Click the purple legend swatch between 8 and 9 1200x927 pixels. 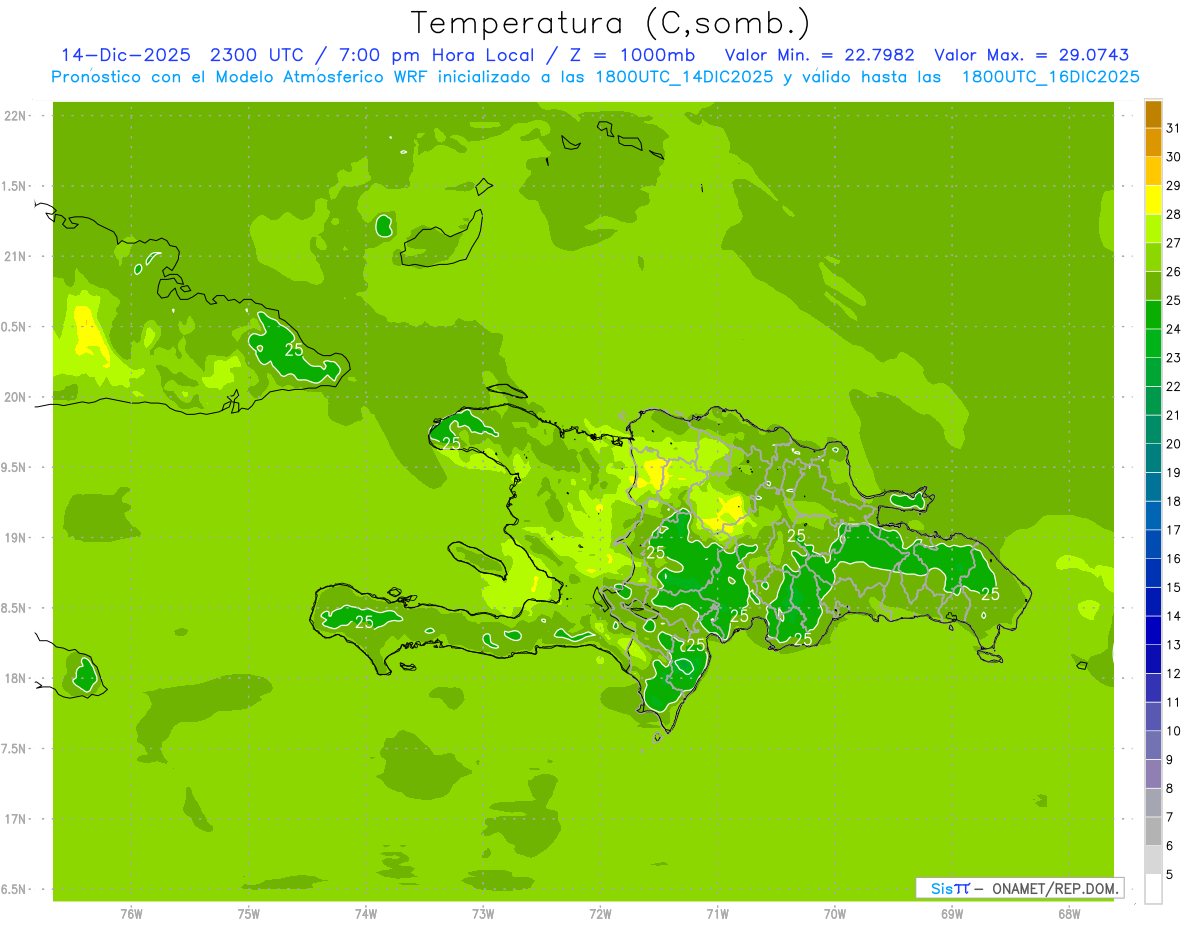click(x=1153, y=774)
